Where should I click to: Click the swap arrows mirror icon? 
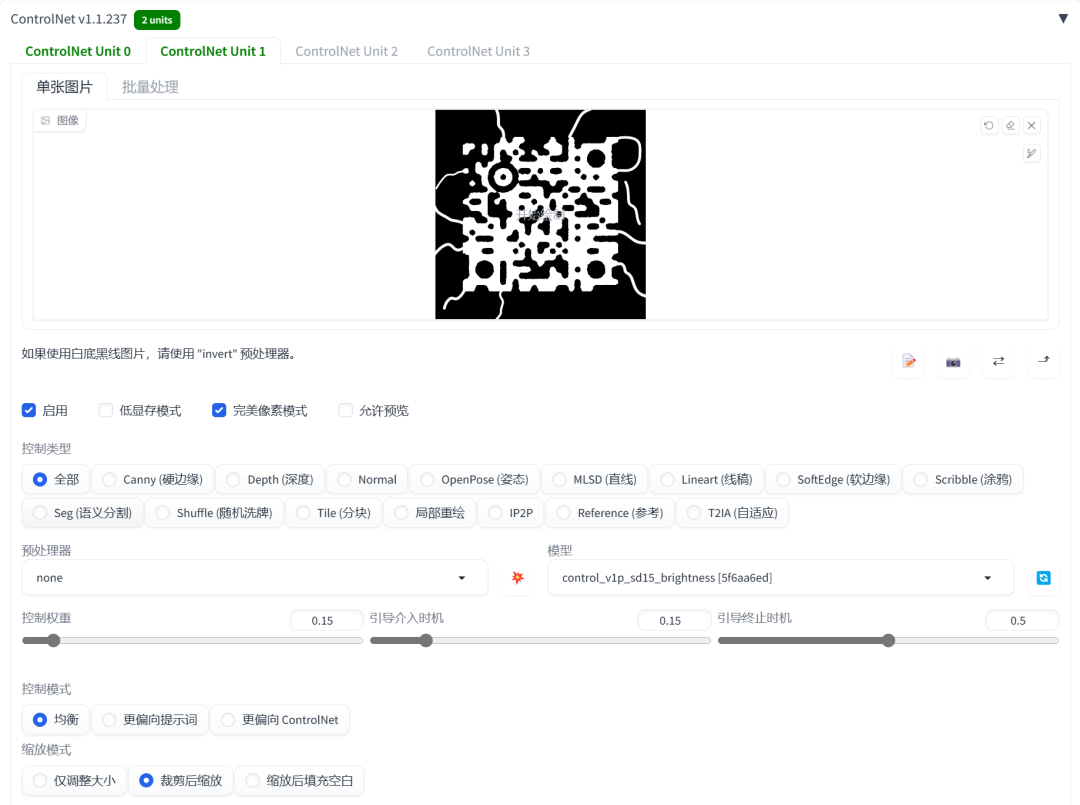pyautogui.click(x=998, y=362)
